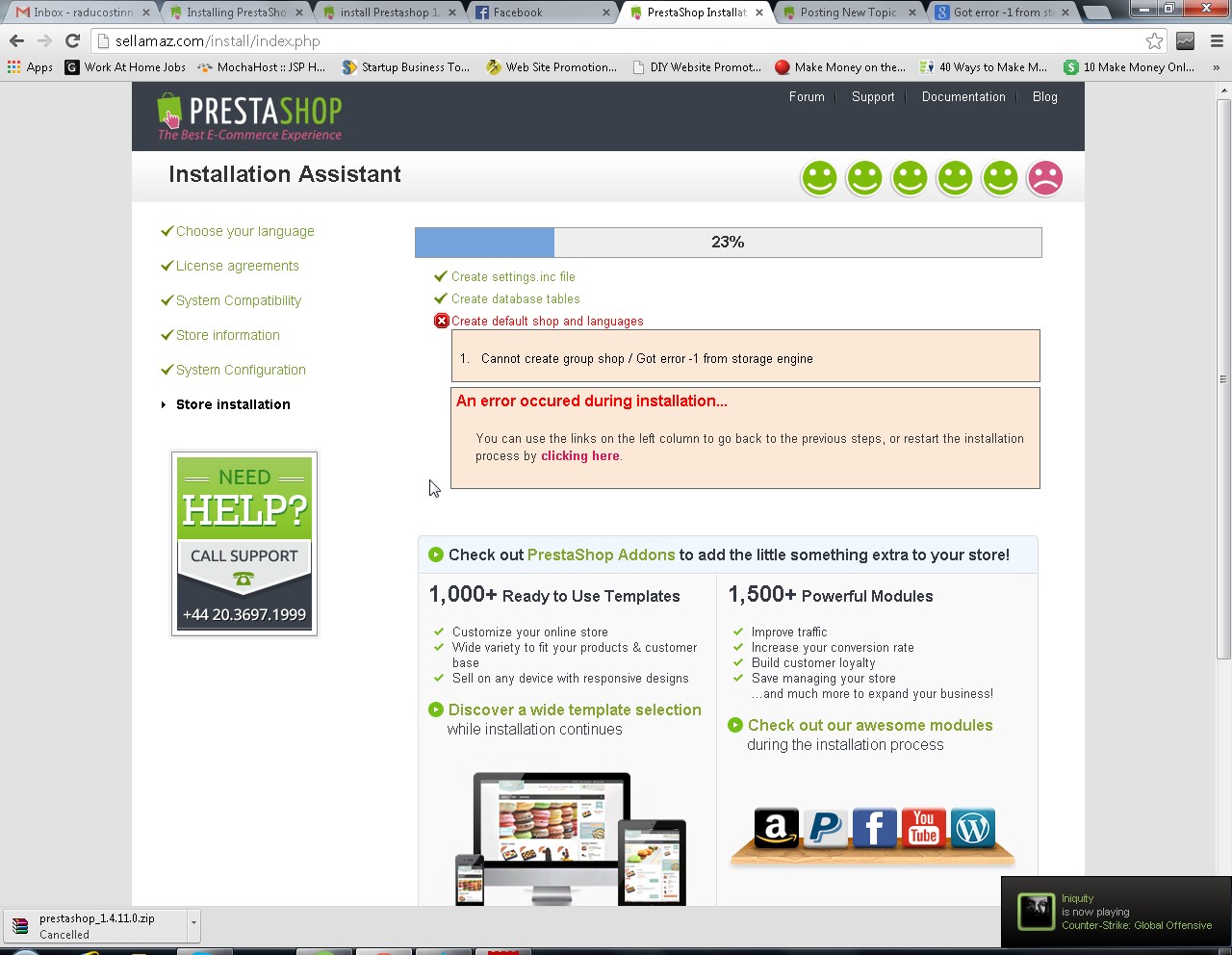Click the PrestaShop logo in the header
Viewport: 1232px width, 955px height.
pos(249,116)
